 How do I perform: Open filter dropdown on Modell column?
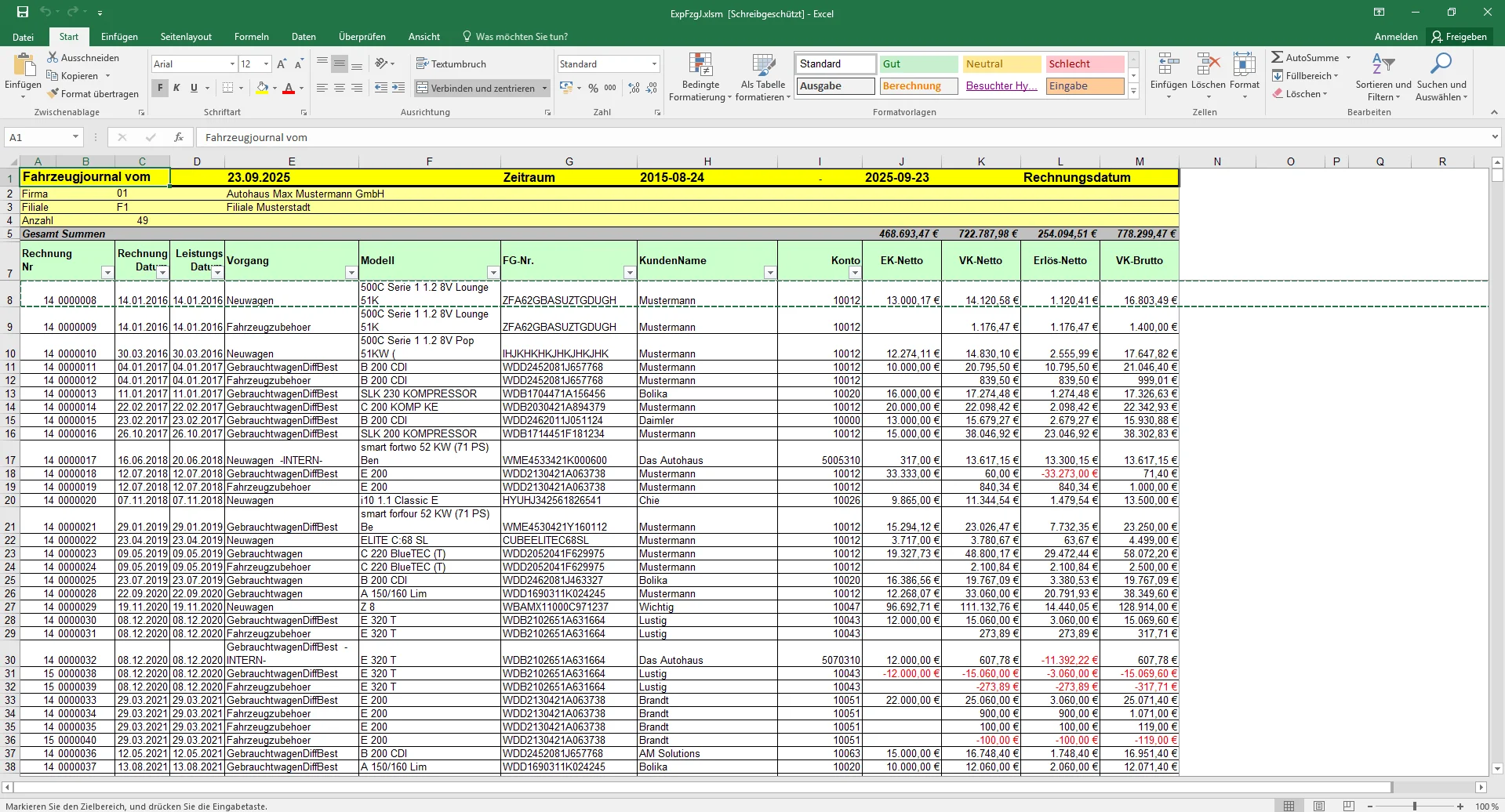coord(493,273)
